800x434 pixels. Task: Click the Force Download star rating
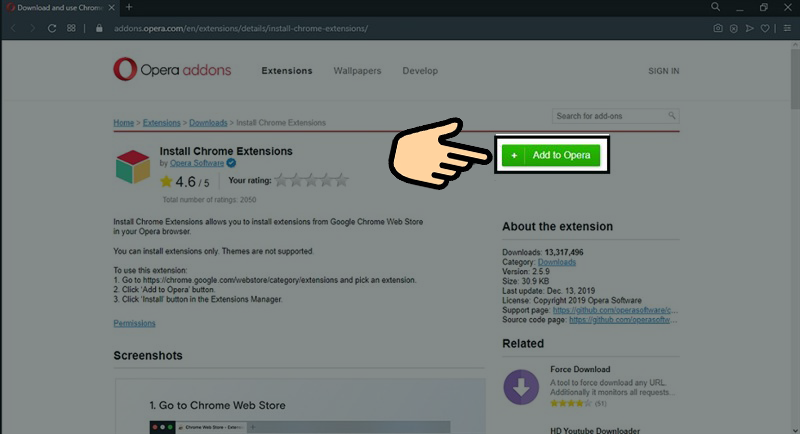(571, 403)
